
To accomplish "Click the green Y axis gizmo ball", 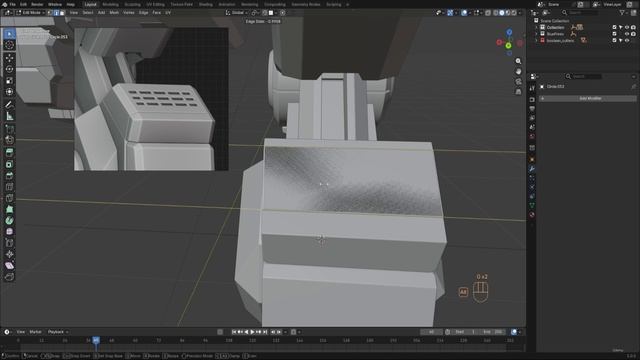I will pyautogui.click(x=509, y=46).
